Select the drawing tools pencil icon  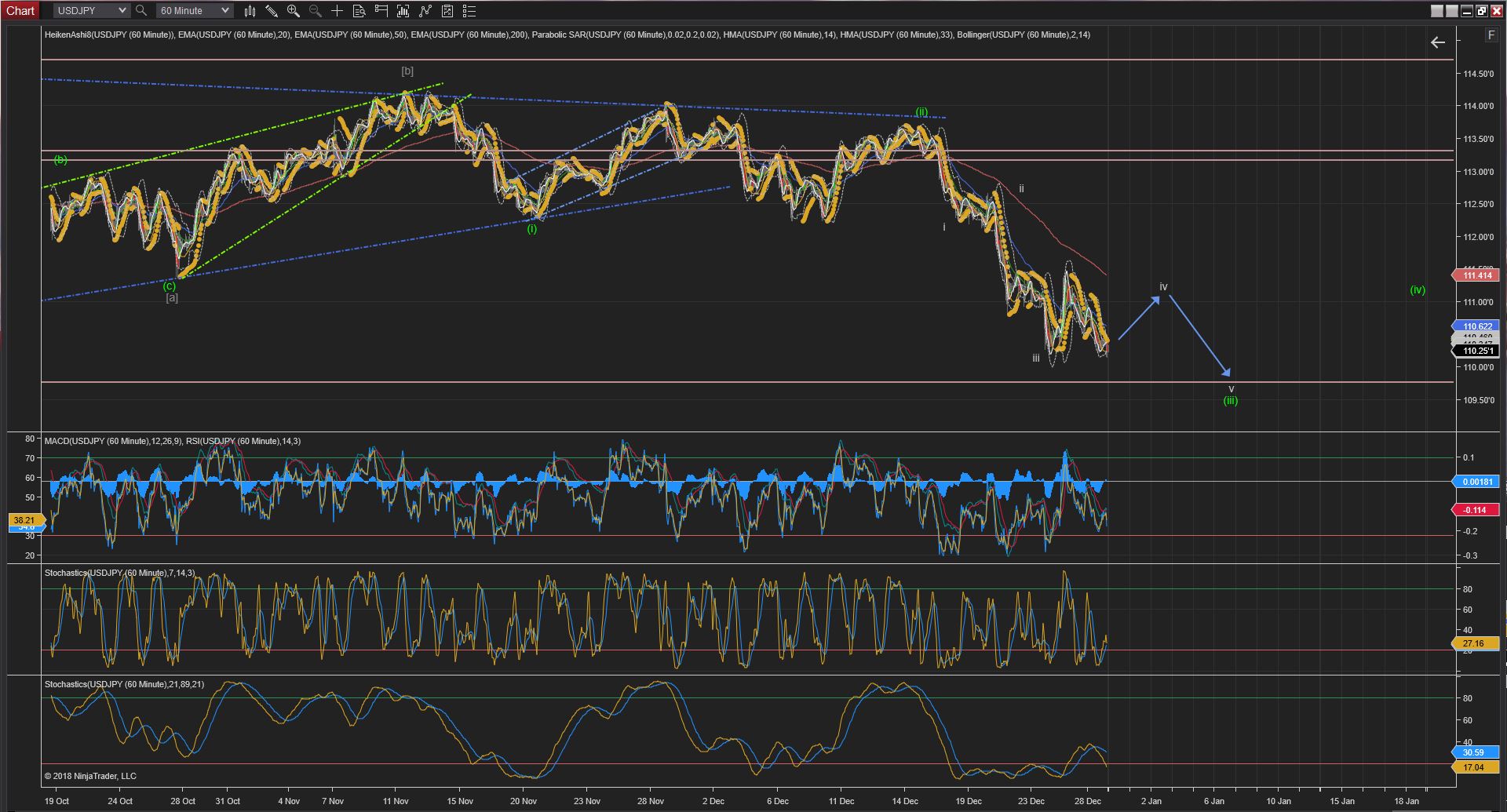point(271,11)
